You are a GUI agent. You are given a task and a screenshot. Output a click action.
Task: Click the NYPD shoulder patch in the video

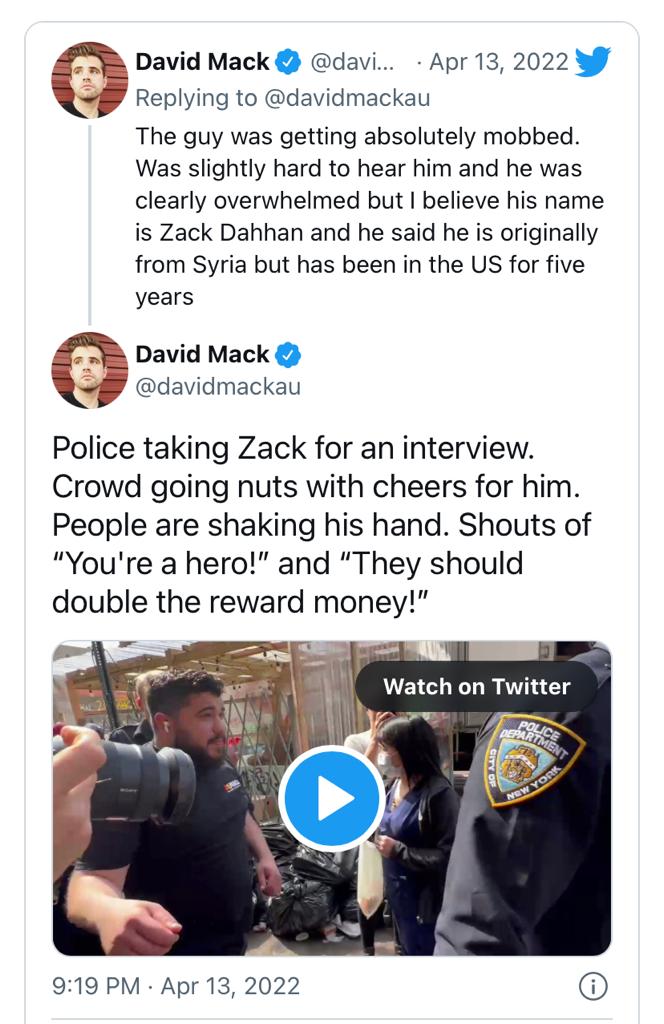pos(534,760)
